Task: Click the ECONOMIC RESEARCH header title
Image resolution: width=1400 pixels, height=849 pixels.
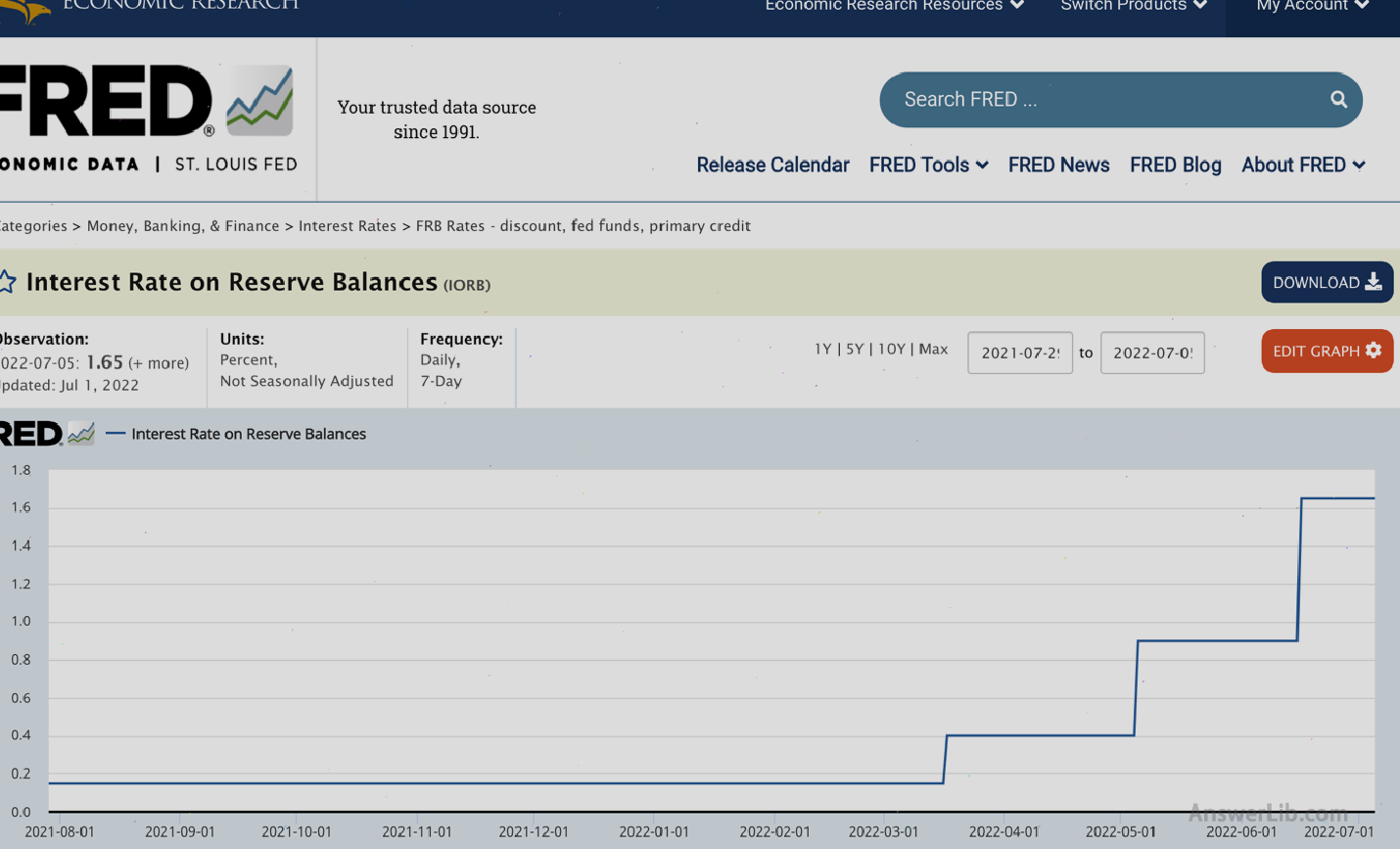Action: [181, 5]
